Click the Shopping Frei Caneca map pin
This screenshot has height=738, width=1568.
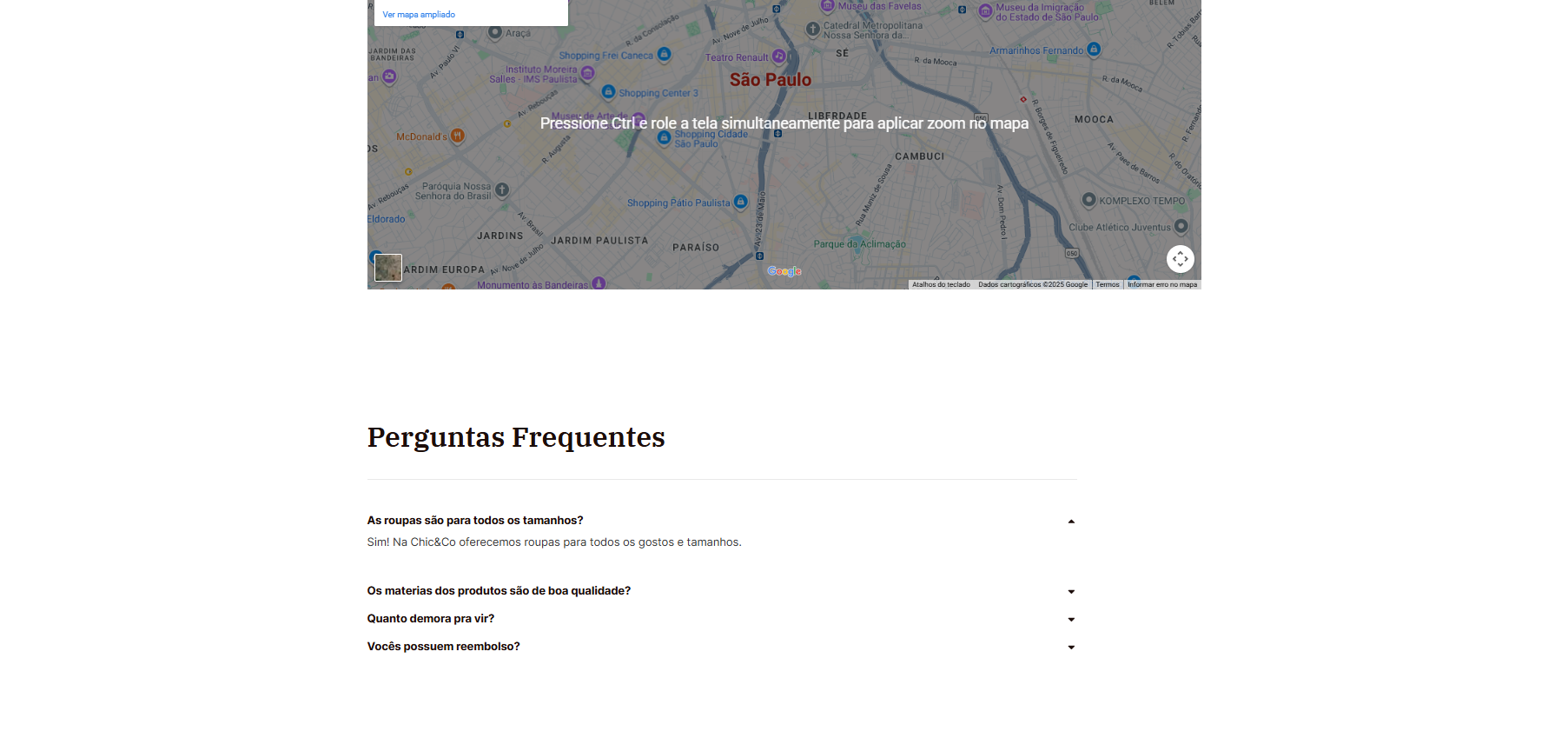[665, 54]
